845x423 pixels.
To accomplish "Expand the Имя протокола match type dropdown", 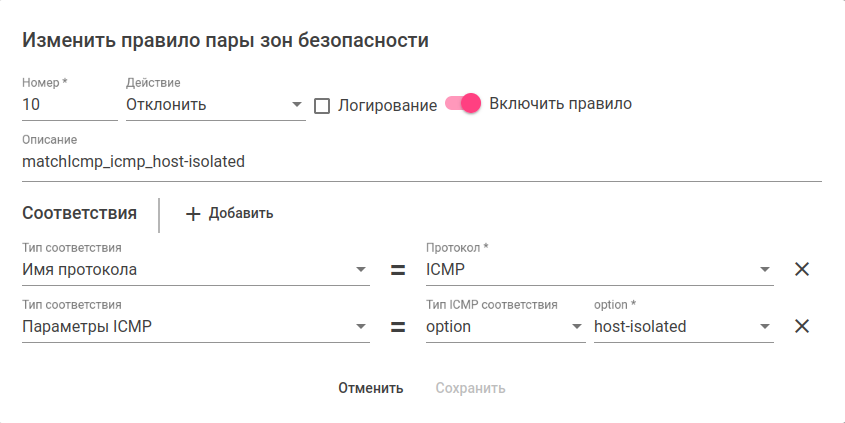I will (x=195, y=269).
